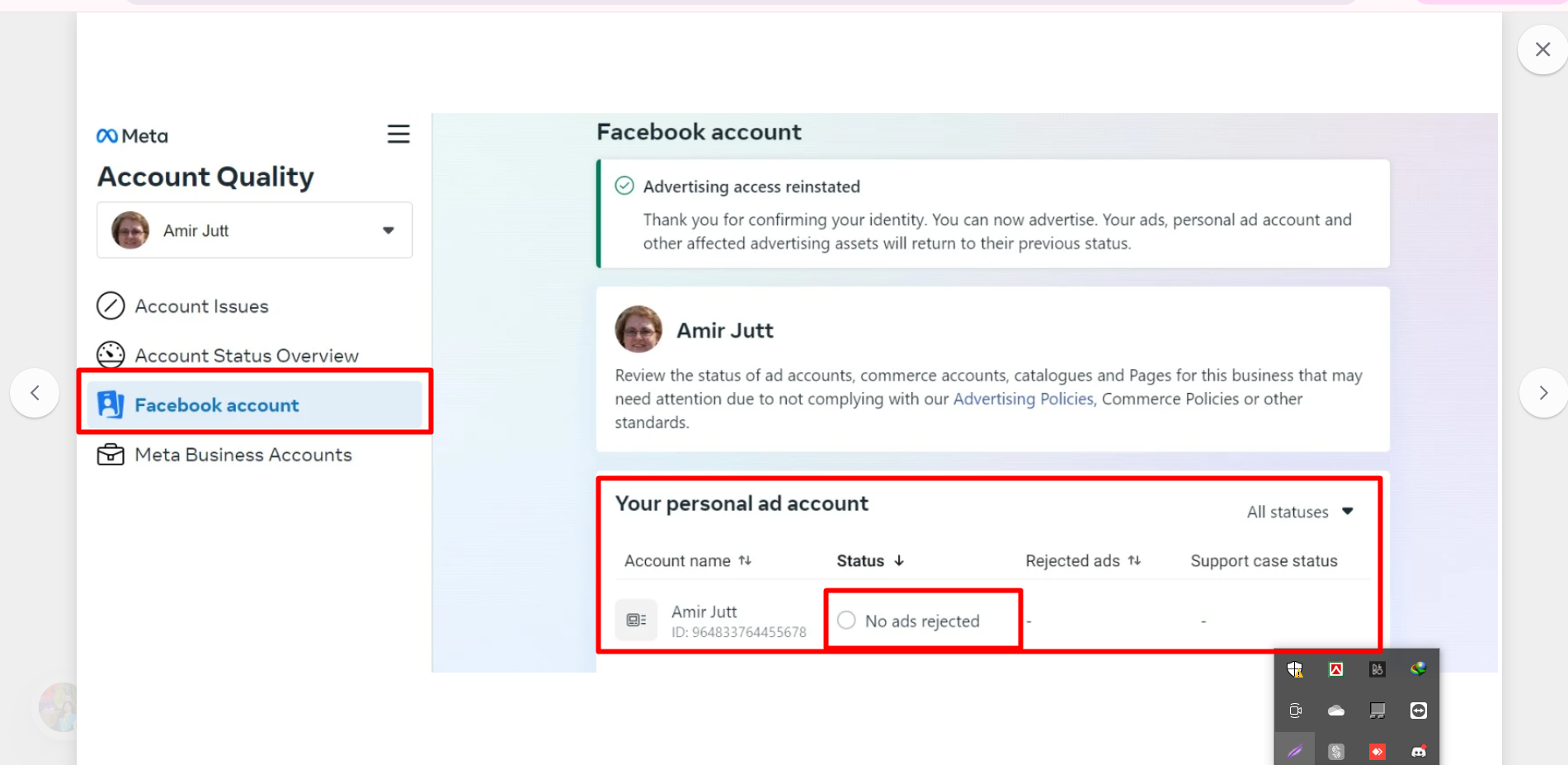This screenshot has height=765, width=1568.
Task: Open the Account Status Overview gauge icon
Action: (x=111, y=356)
